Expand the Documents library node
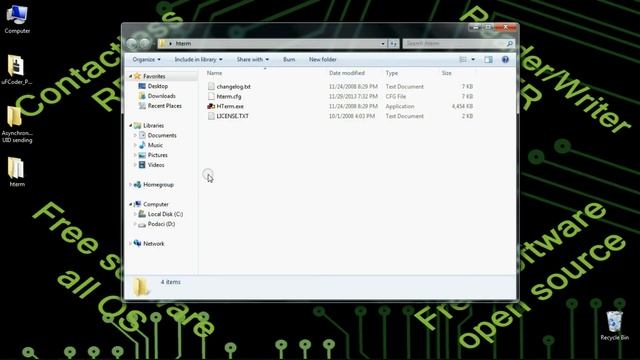Image resolution: width=640 pixels, height=360 pixels. [135, 135]
